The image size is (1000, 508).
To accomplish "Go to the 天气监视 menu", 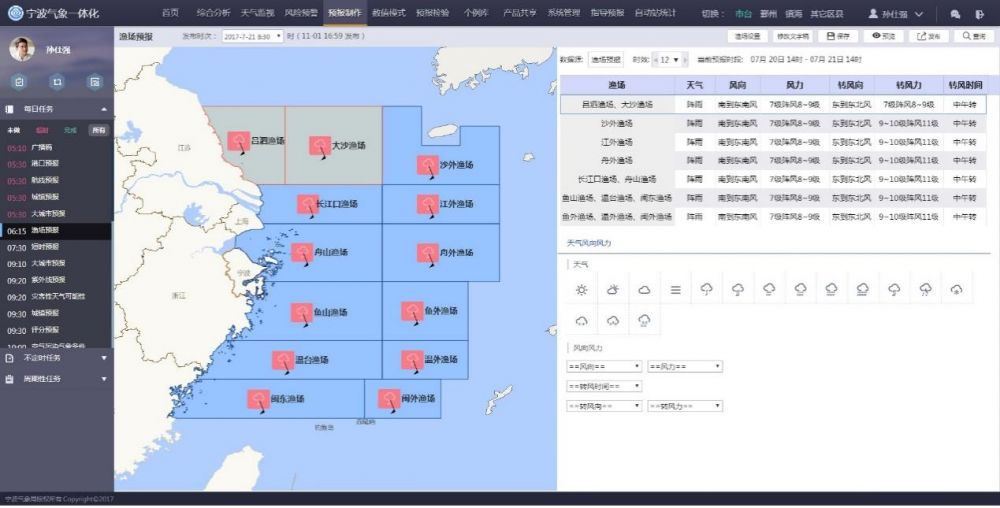I will coord(257,13).
